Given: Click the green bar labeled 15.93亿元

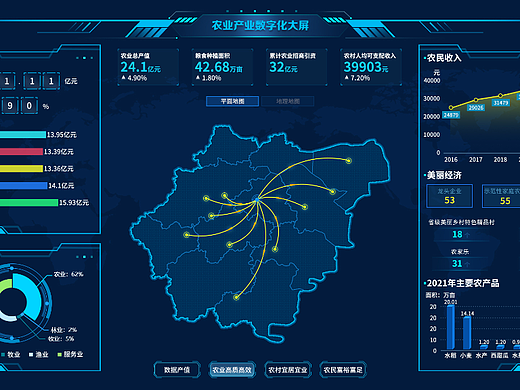Looking at the screenshot, I should click(x=29, y=203).
